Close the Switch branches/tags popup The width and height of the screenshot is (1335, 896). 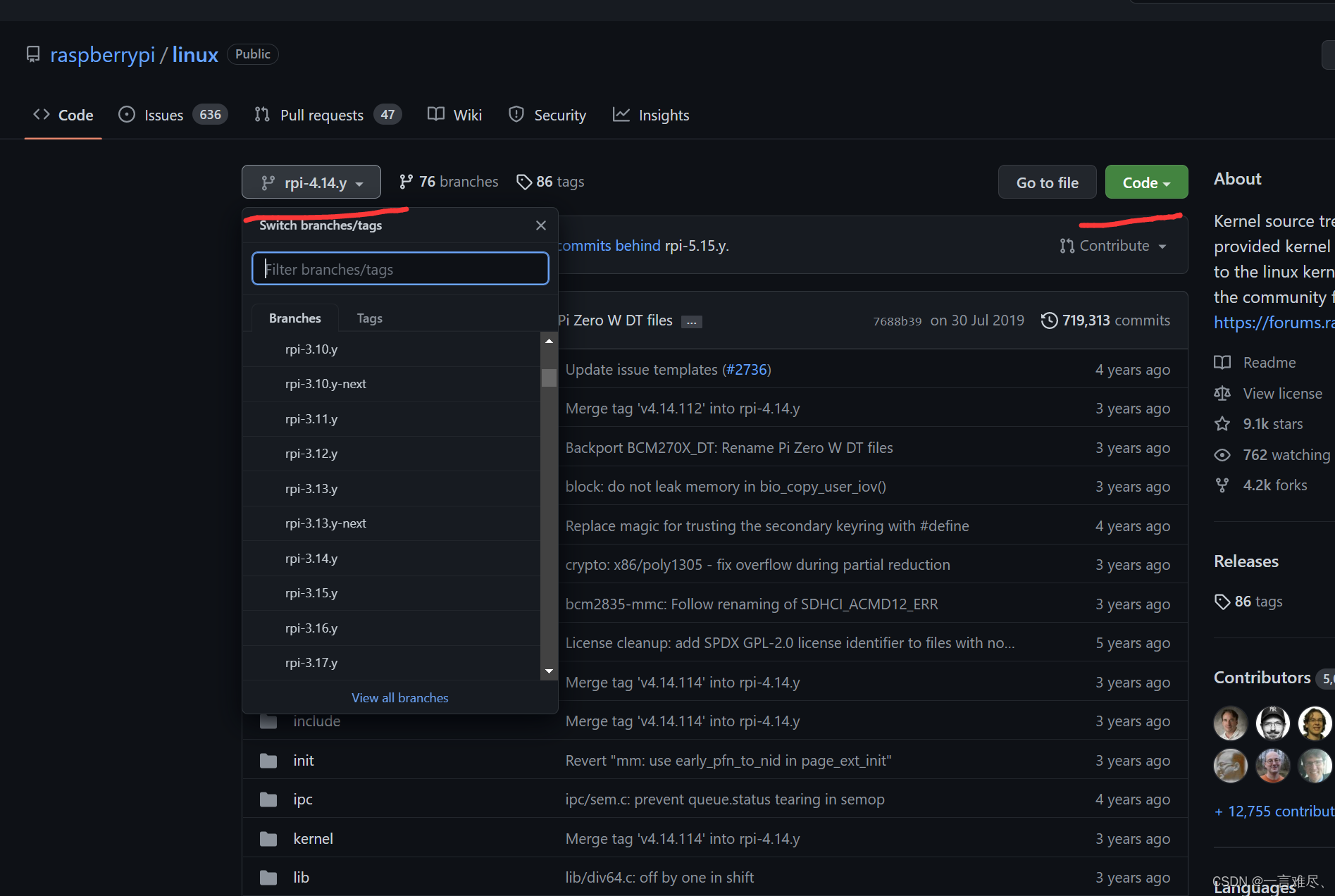541,225
